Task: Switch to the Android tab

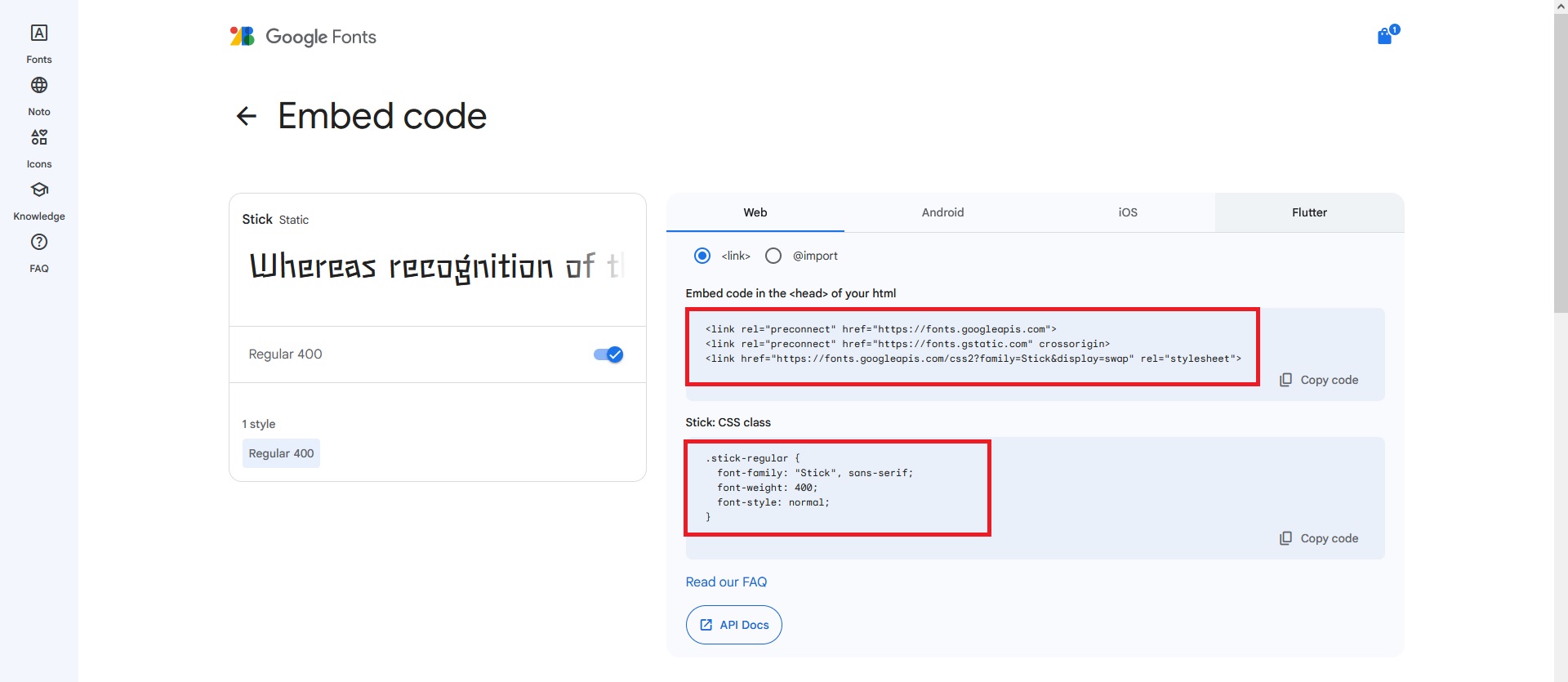Action: pyautogui.click(x=942, y=212)
